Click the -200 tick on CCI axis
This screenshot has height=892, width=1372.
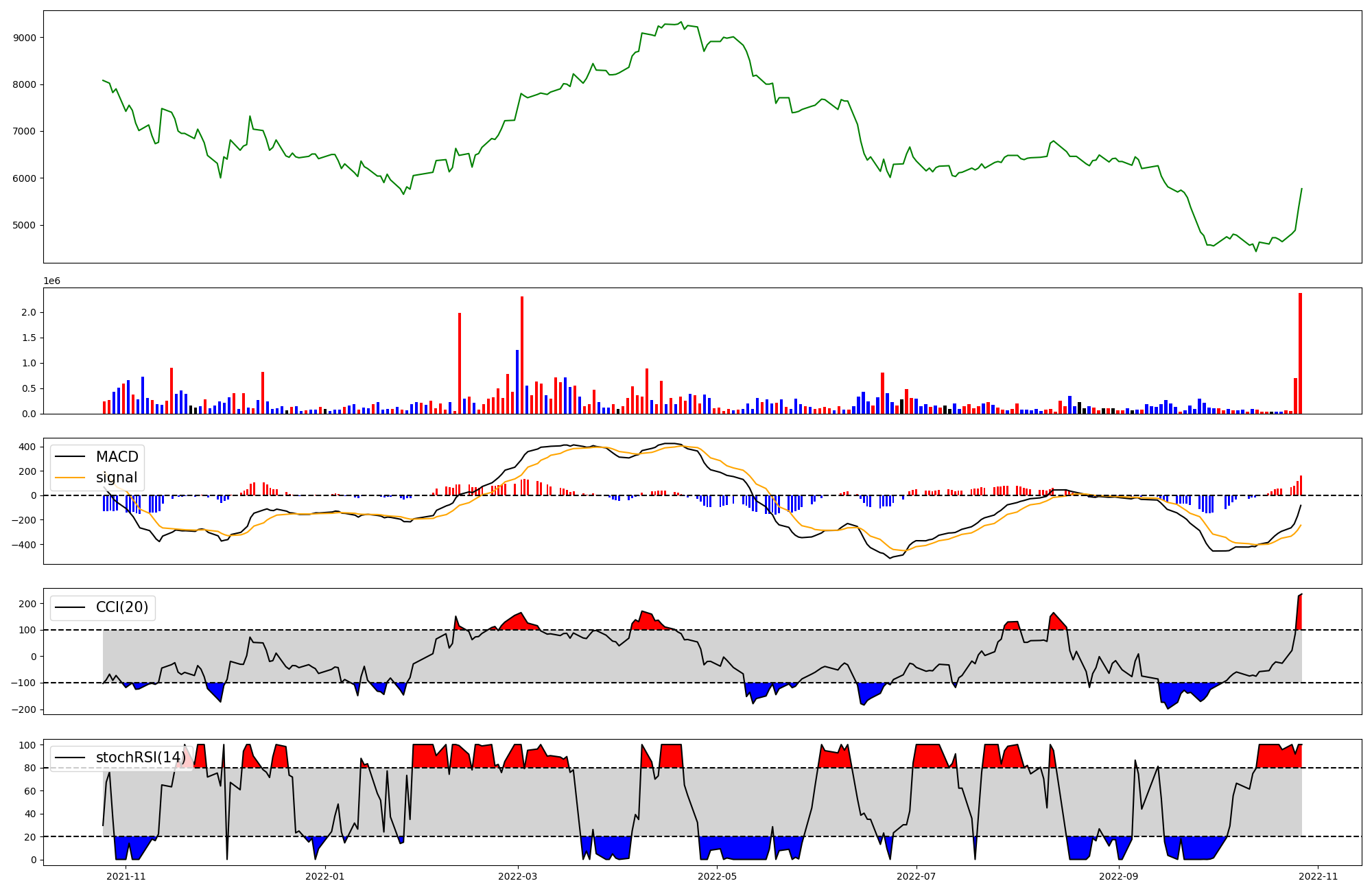coord(25,709)
